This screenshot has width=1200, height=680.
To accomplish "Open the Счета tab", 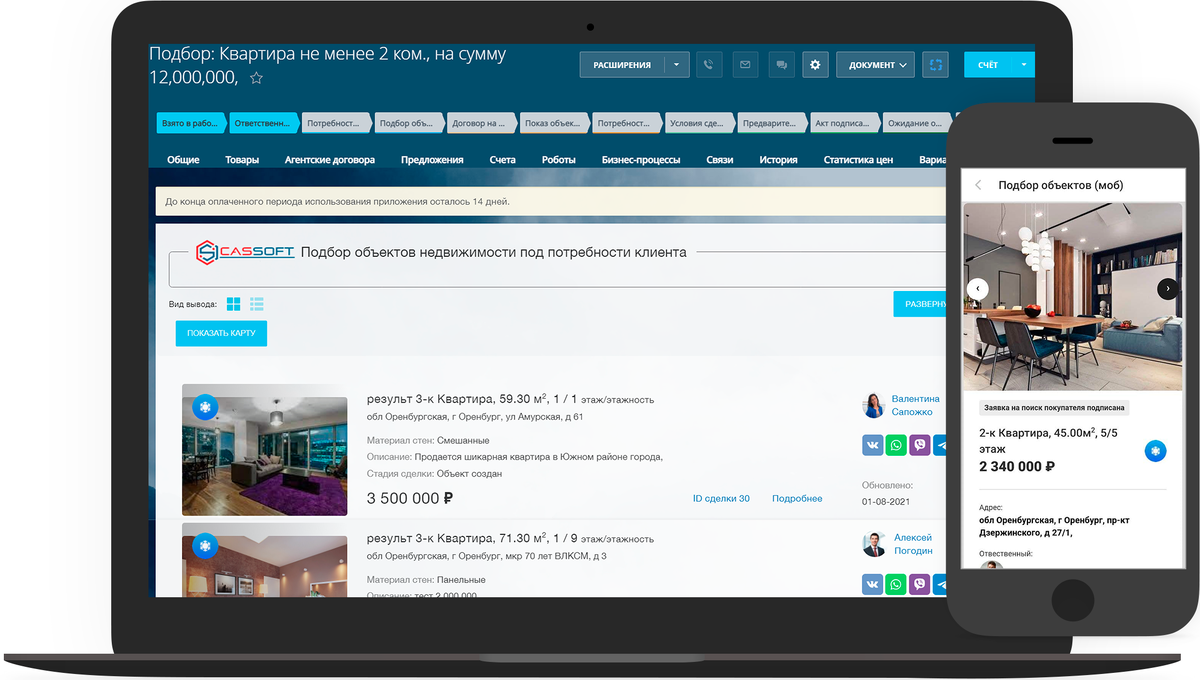I will pos(503,160).
